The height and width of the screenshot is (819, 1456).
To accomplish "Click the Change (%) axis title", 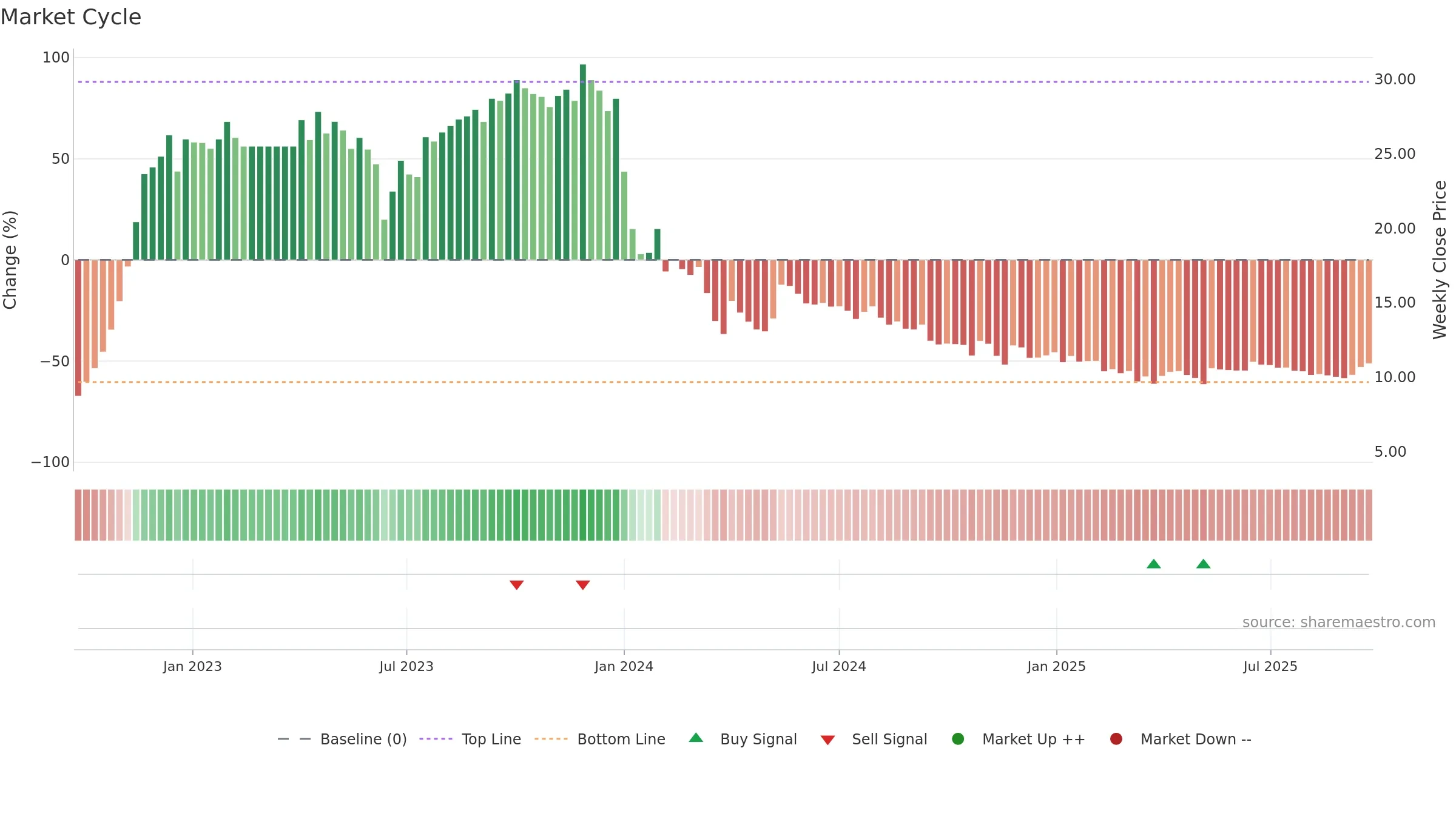I will [x=10, y=260].
